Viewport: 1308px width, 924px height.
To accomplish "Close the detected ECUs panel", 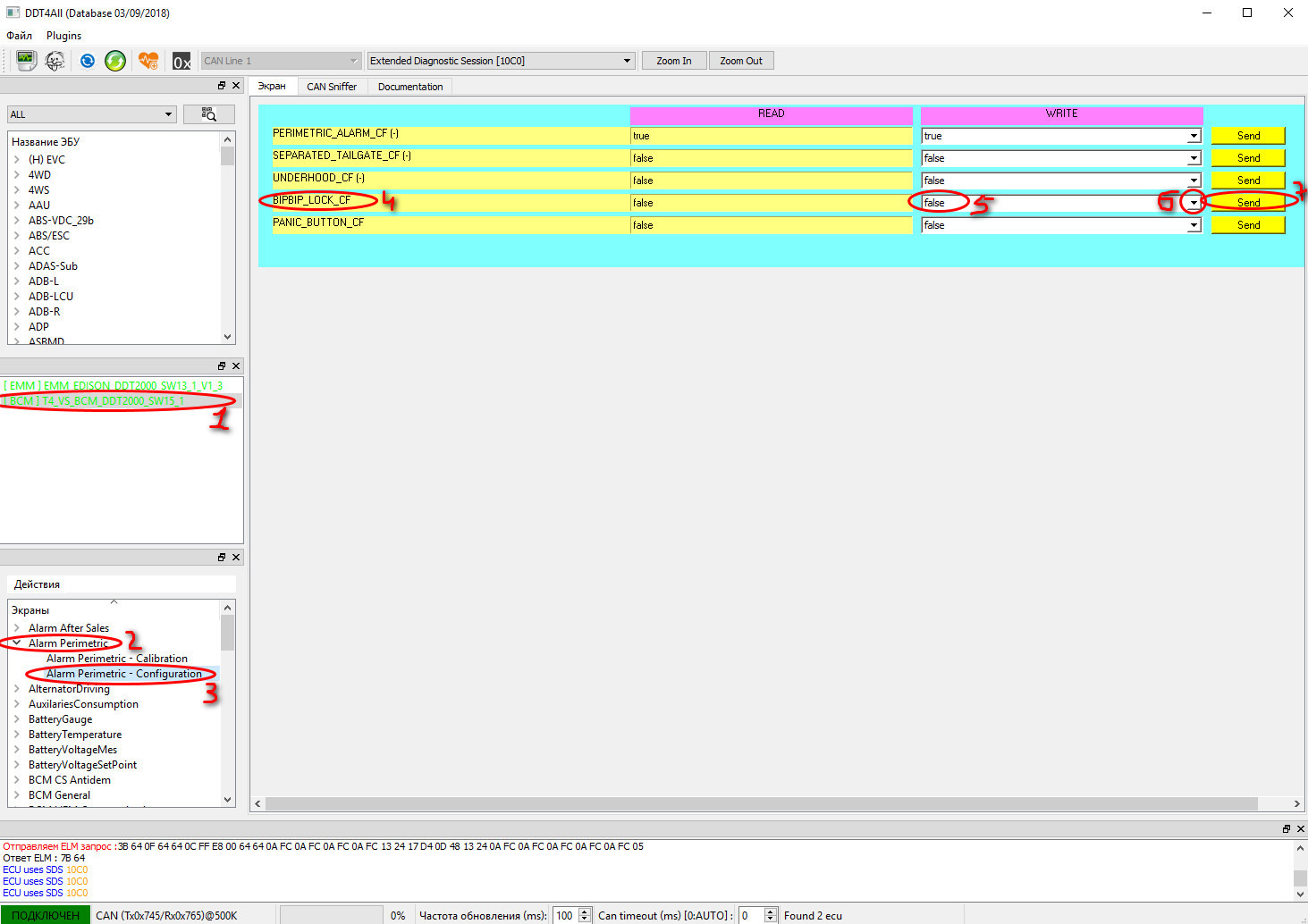I will (236, 366).
